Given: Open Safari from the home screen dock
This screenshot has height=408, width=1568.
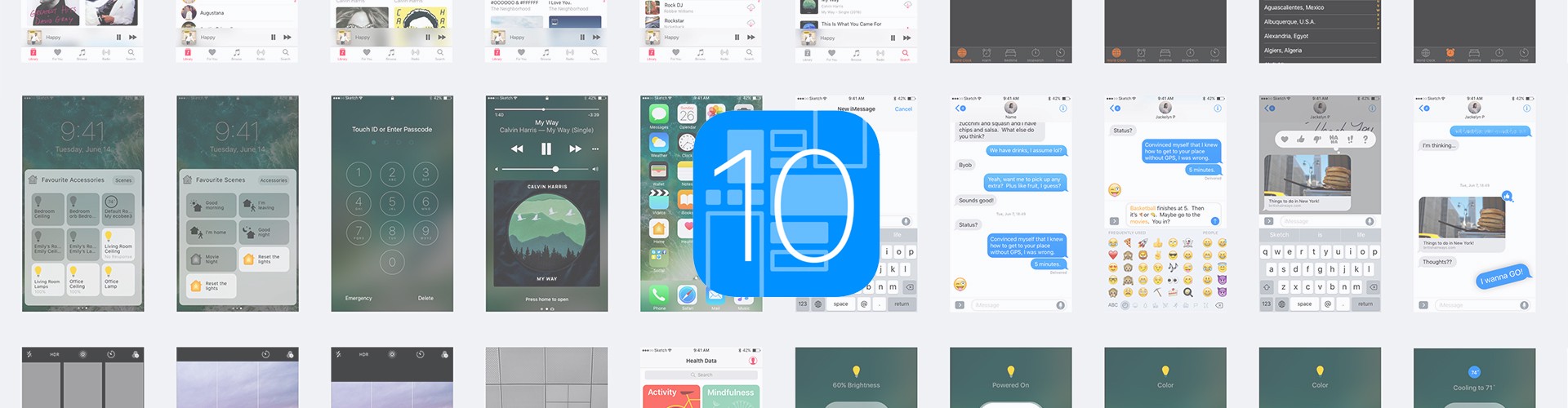Looking at the screenshot, I should (x=687, y=294).
